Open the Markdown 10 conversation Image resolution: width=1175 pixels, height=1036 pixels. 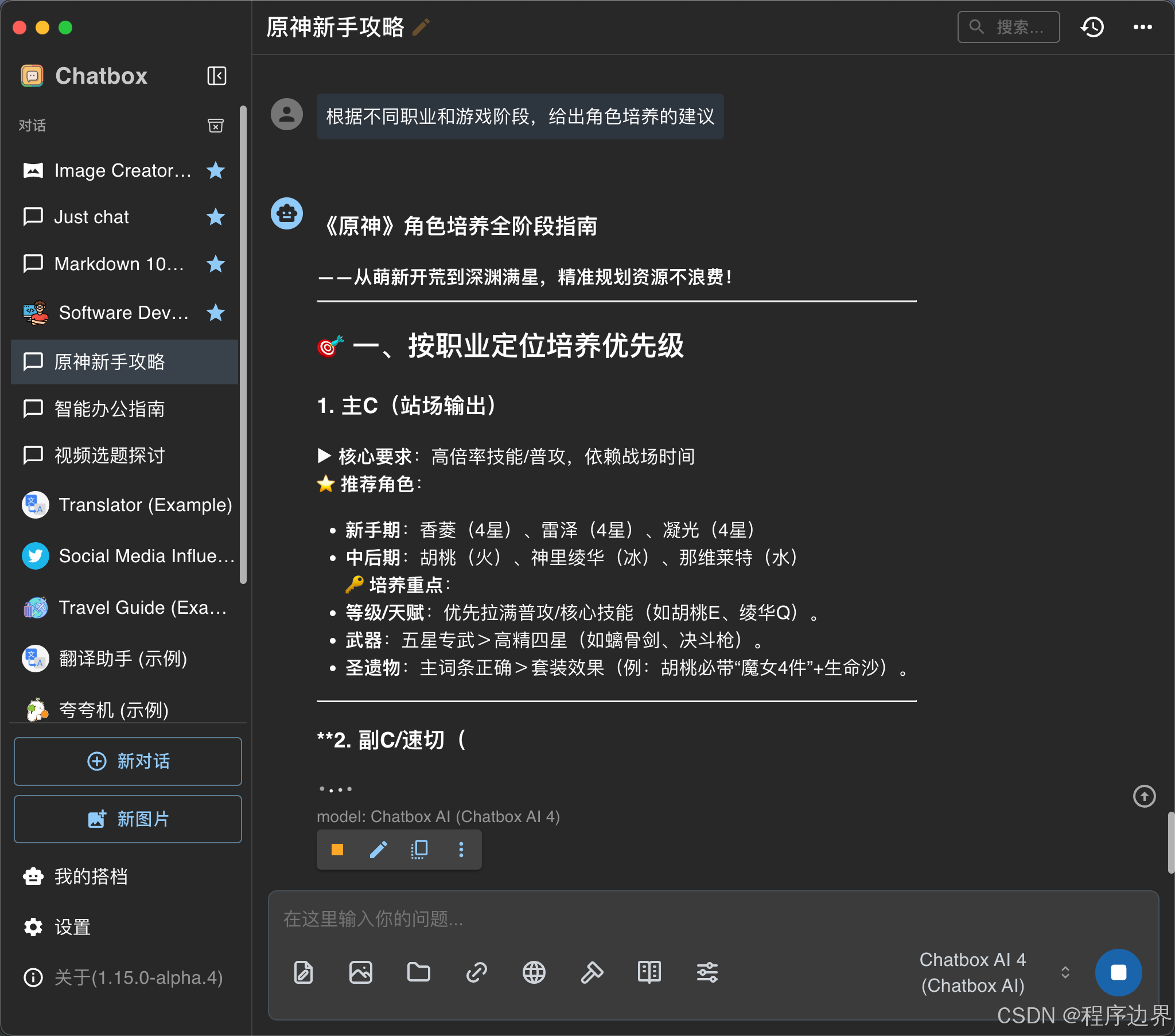click(x=123, y=264)
